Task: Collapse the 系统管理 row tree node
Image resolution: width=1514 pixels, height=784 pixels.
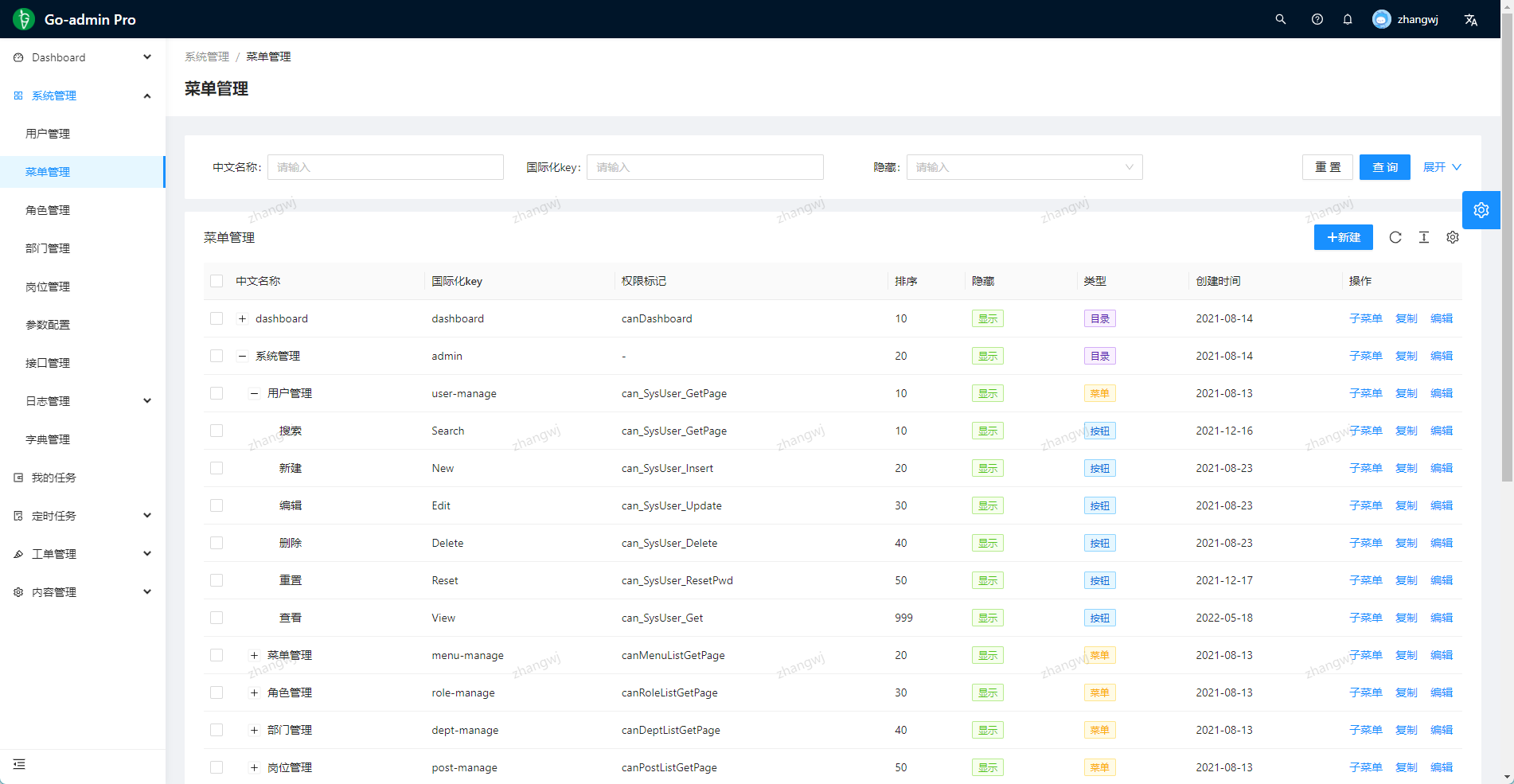Action: click(x=242, y=356)
